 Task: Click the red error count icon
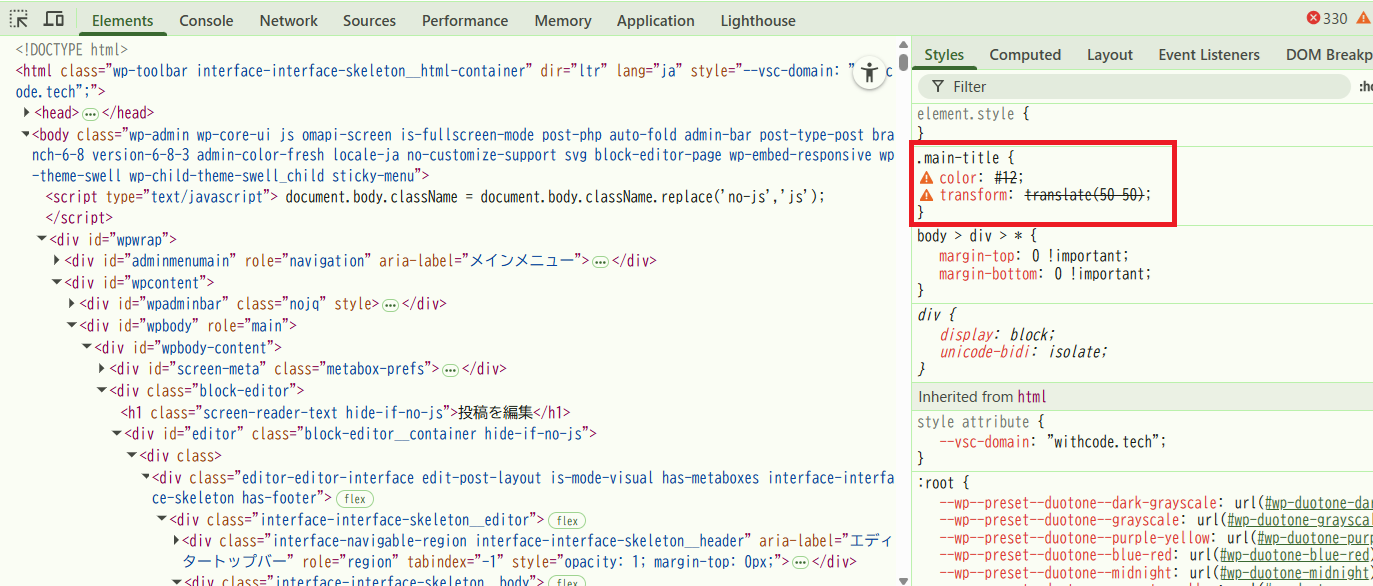[1313, 18]
